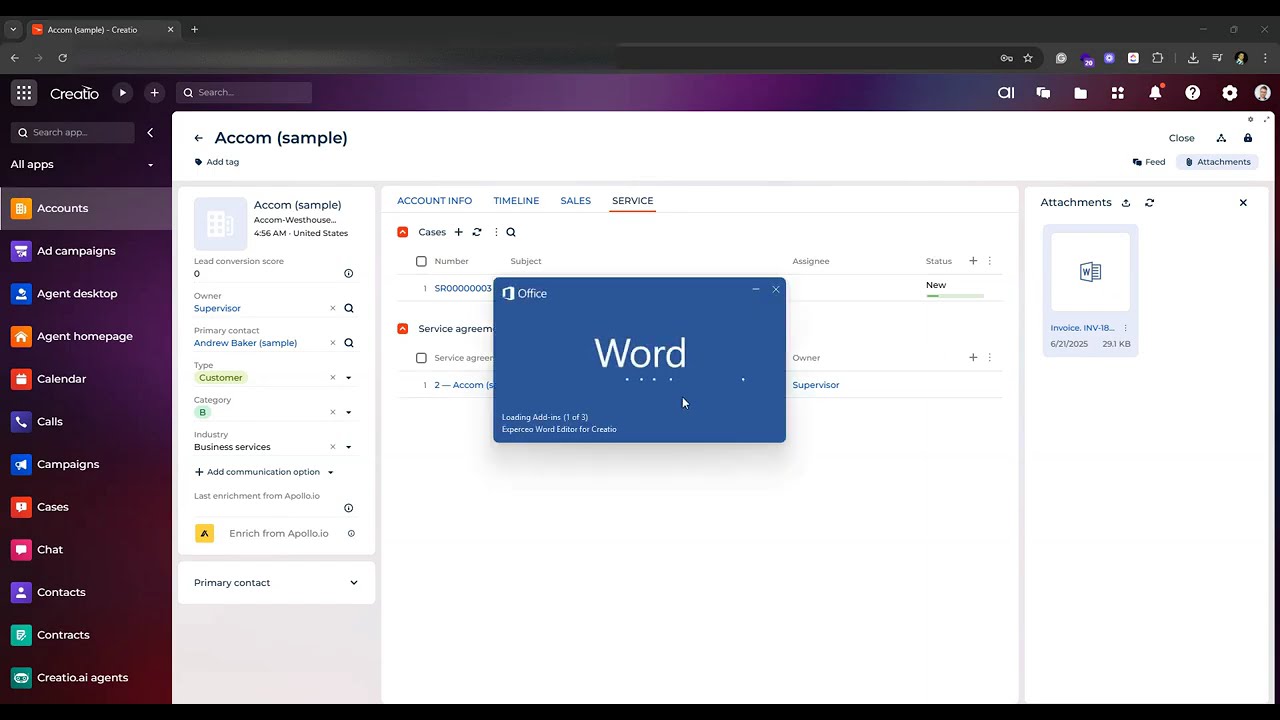Expand the All apps dropdown
Screen dimensions: 1280x720
(x=151, y=165)
